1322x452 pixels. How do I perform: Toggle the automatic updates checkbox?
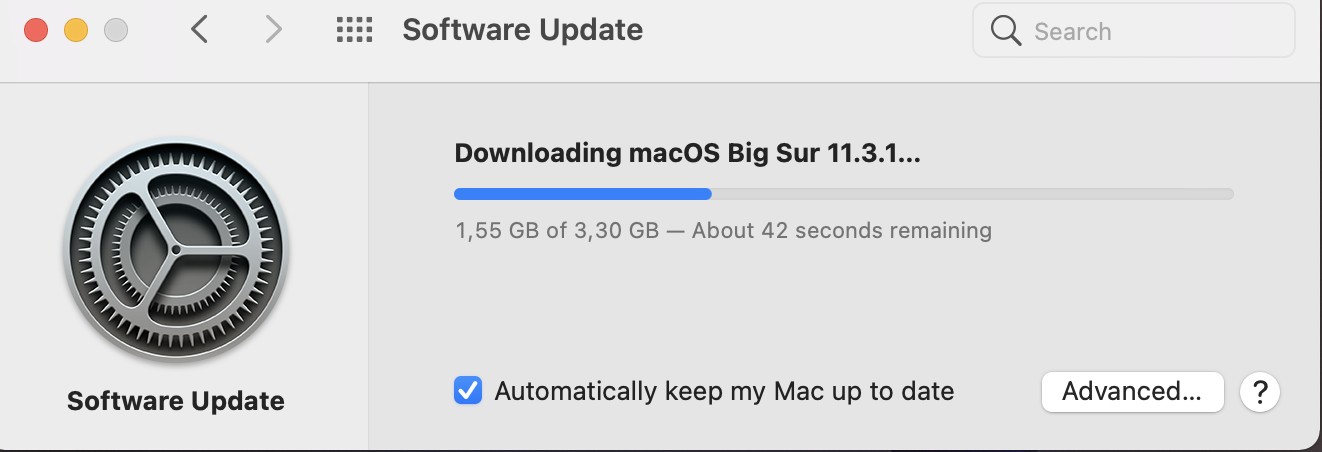[468, 391]
